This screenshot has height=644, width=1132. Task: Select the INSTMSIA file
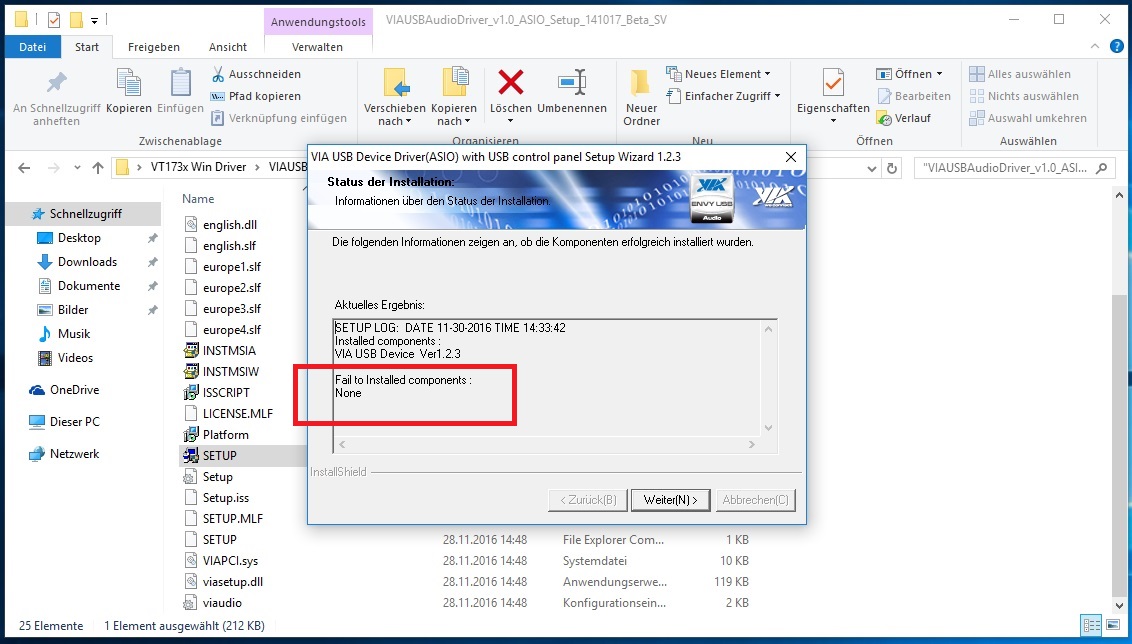pyautogui.click(x=229, y=350)
